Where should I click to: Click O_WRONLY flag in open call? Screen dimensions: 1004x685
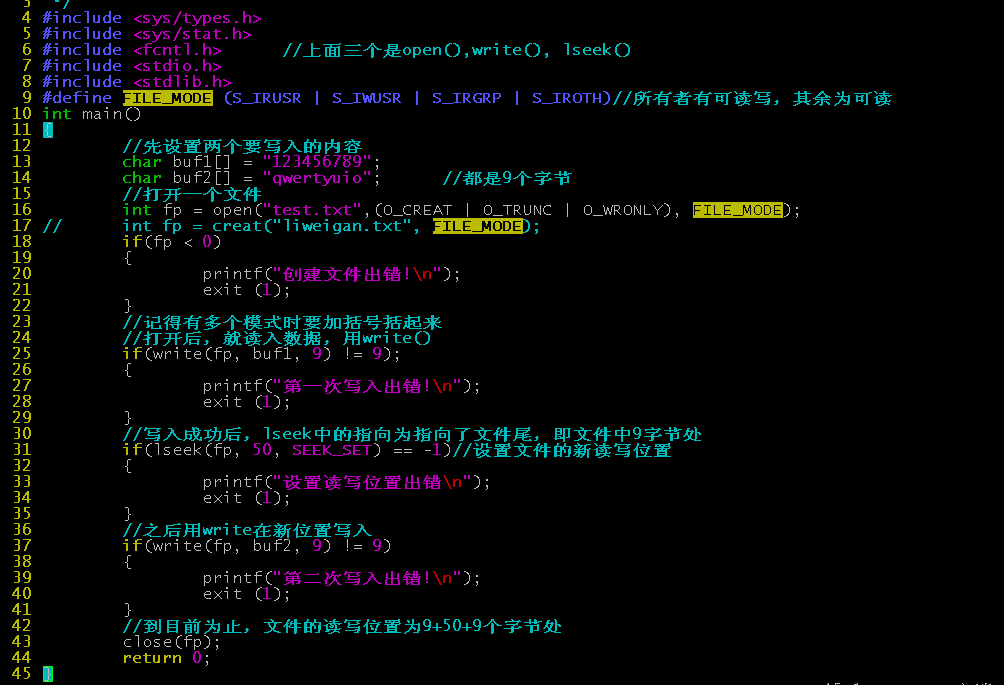coord(622,210)
